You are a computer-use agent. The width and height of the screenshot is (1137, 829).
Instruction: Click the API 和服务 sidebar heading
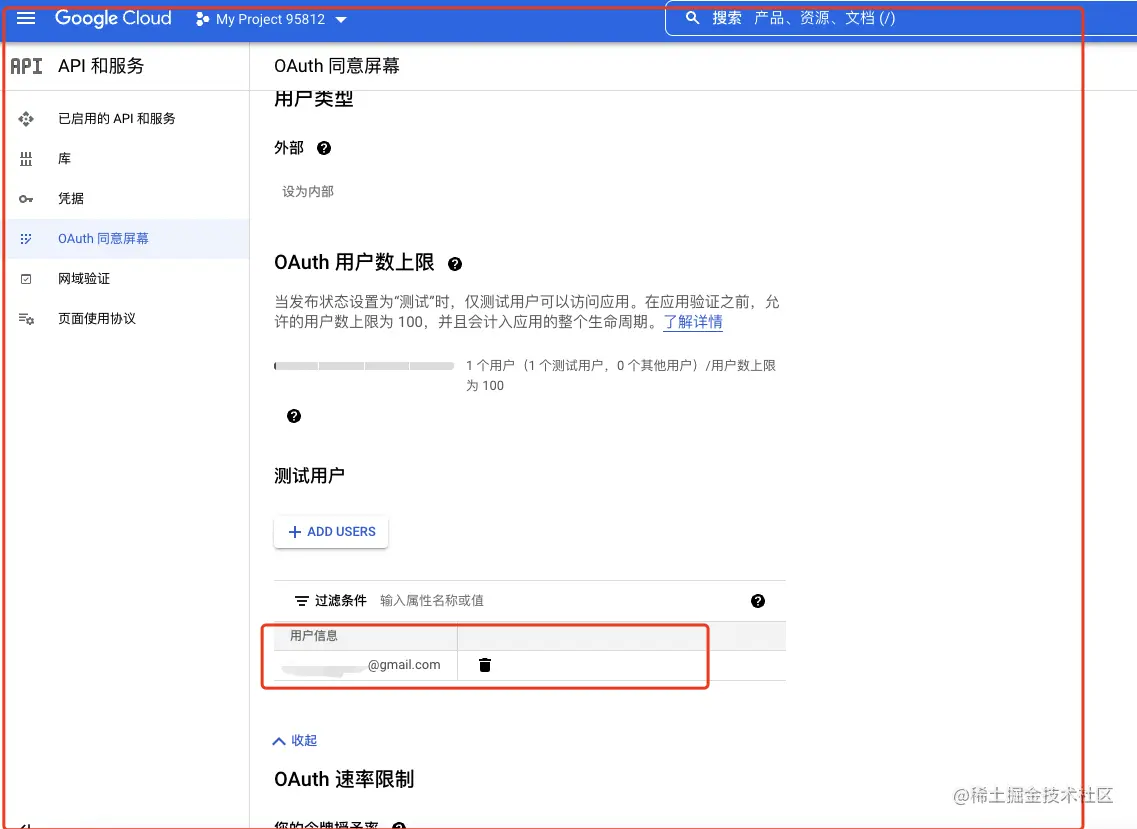[x=101, y=66]
